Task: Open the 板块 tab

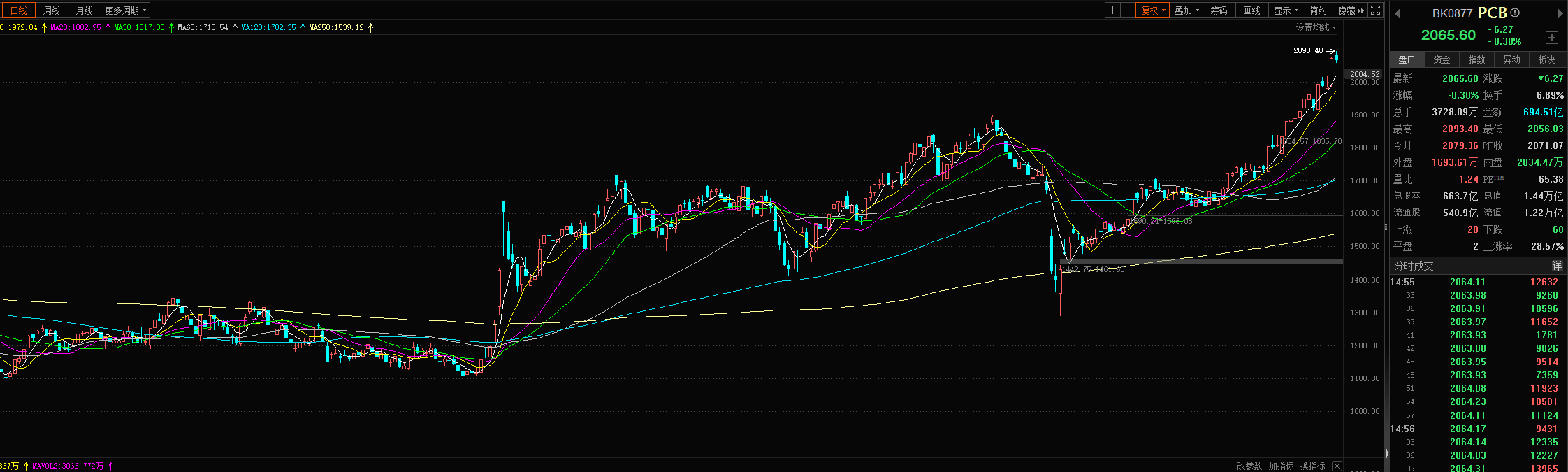Action: (1546, 59)
